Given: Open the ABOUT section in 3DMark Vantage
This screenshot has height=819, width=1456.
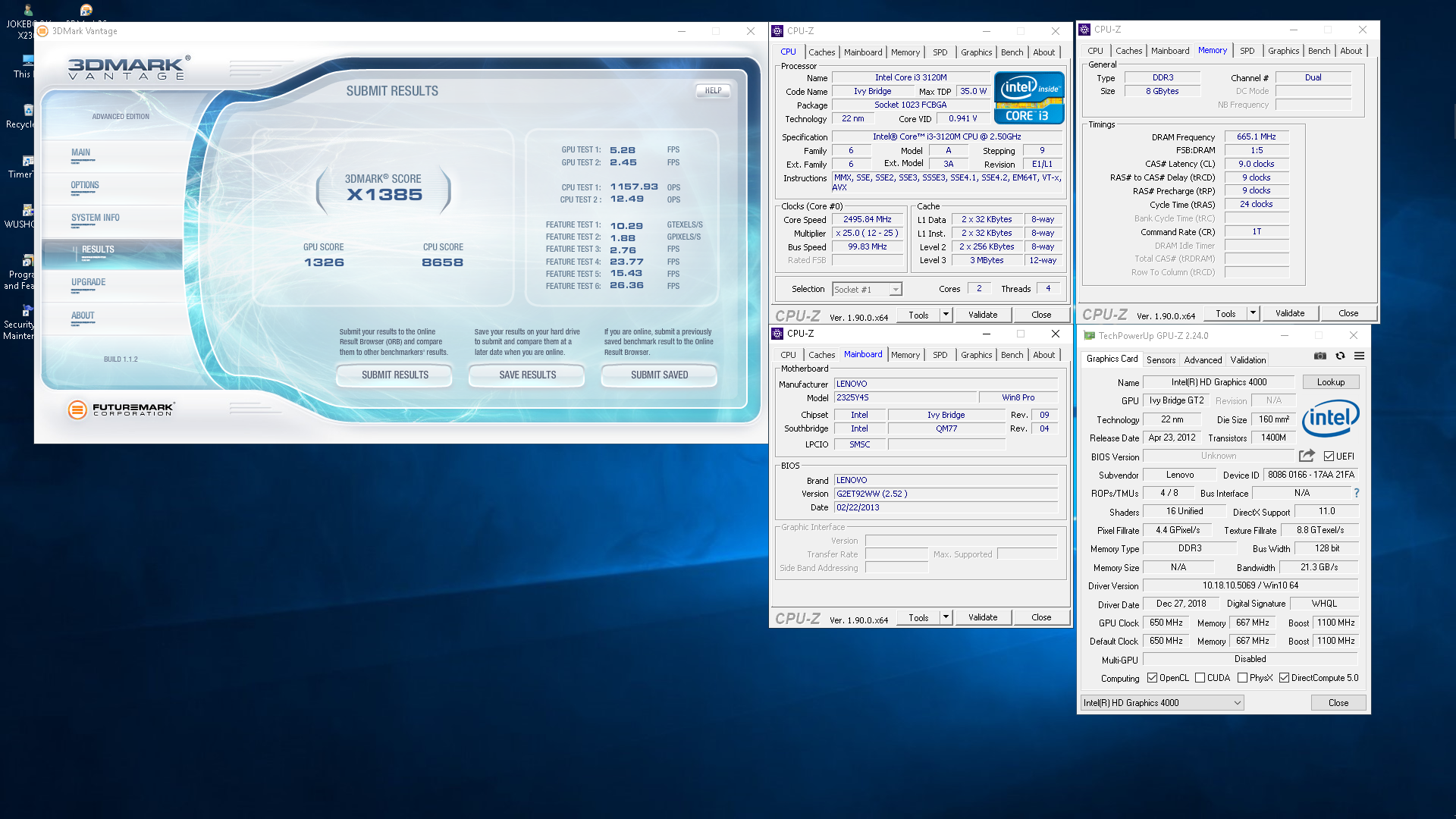Looking at the screenshot, I should pos(83,316).
